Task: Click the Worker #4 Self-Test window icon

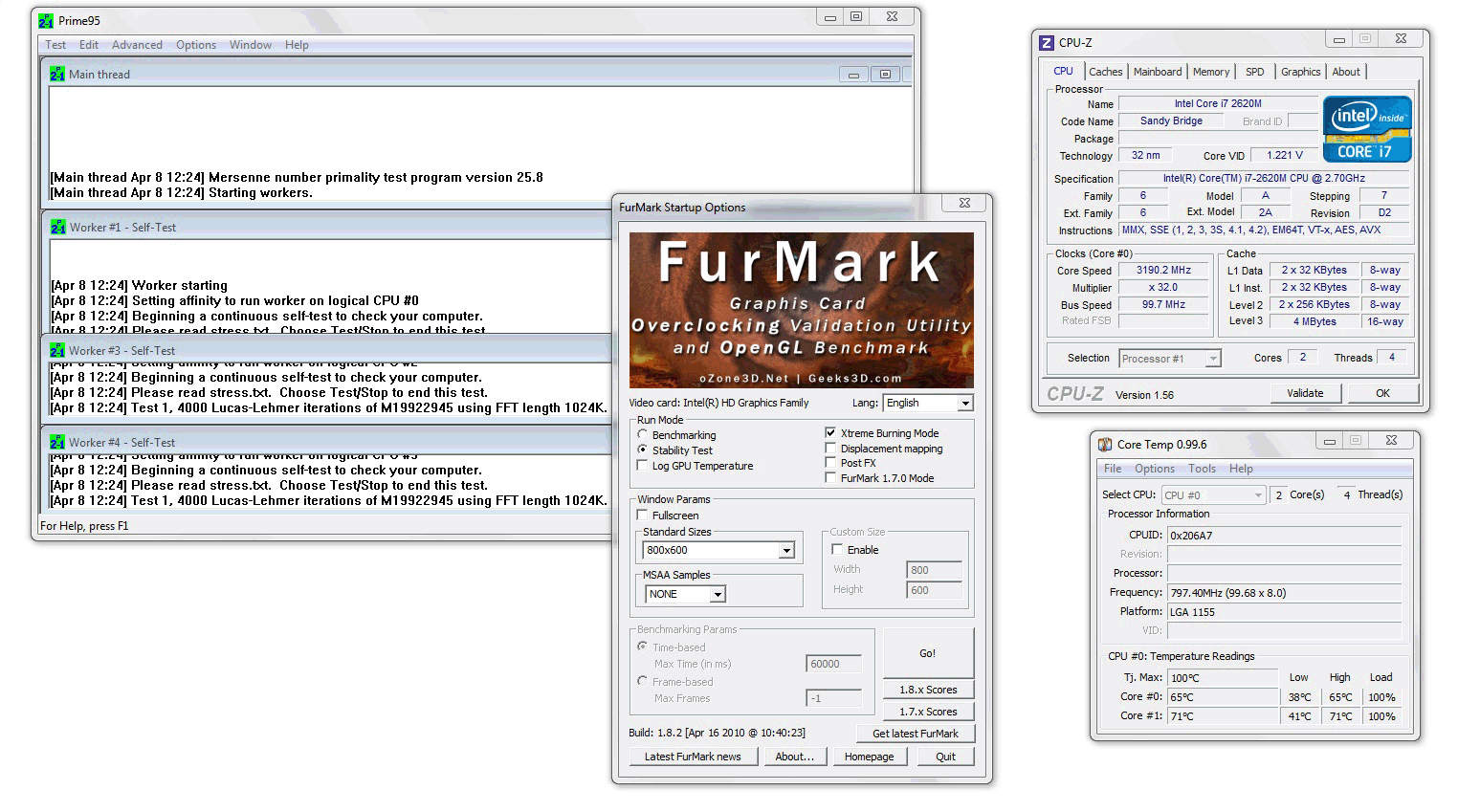Action: coord(57,442)
